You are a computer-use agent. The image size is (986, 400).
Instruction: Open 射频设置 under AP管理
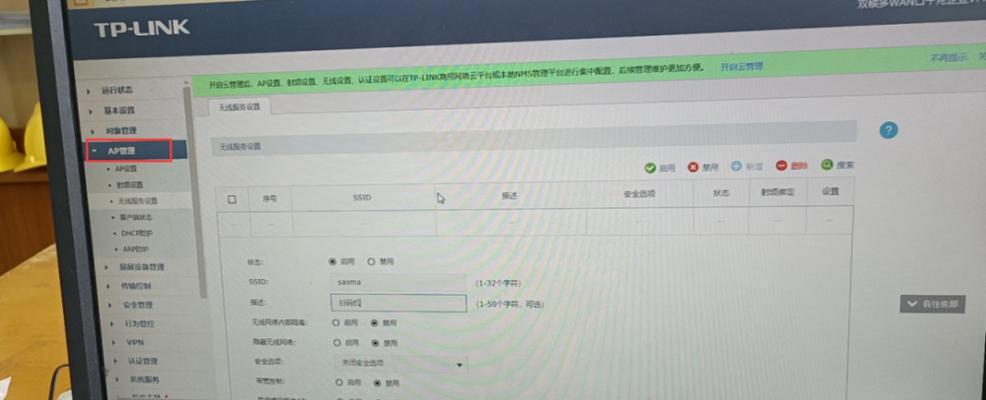tap(129, 185)
